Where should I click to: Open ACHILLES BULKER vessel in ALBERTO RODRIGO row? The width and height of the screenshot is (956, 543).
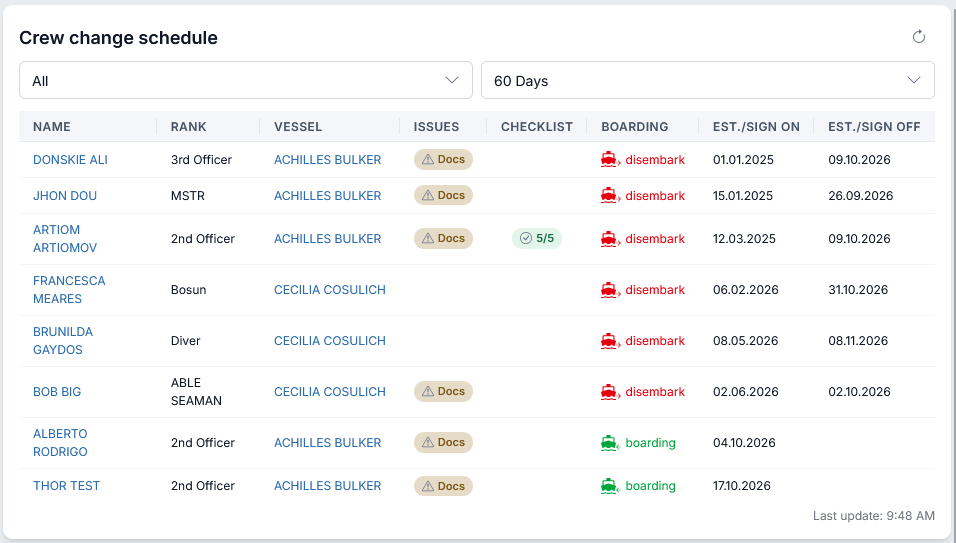(327, 442)
